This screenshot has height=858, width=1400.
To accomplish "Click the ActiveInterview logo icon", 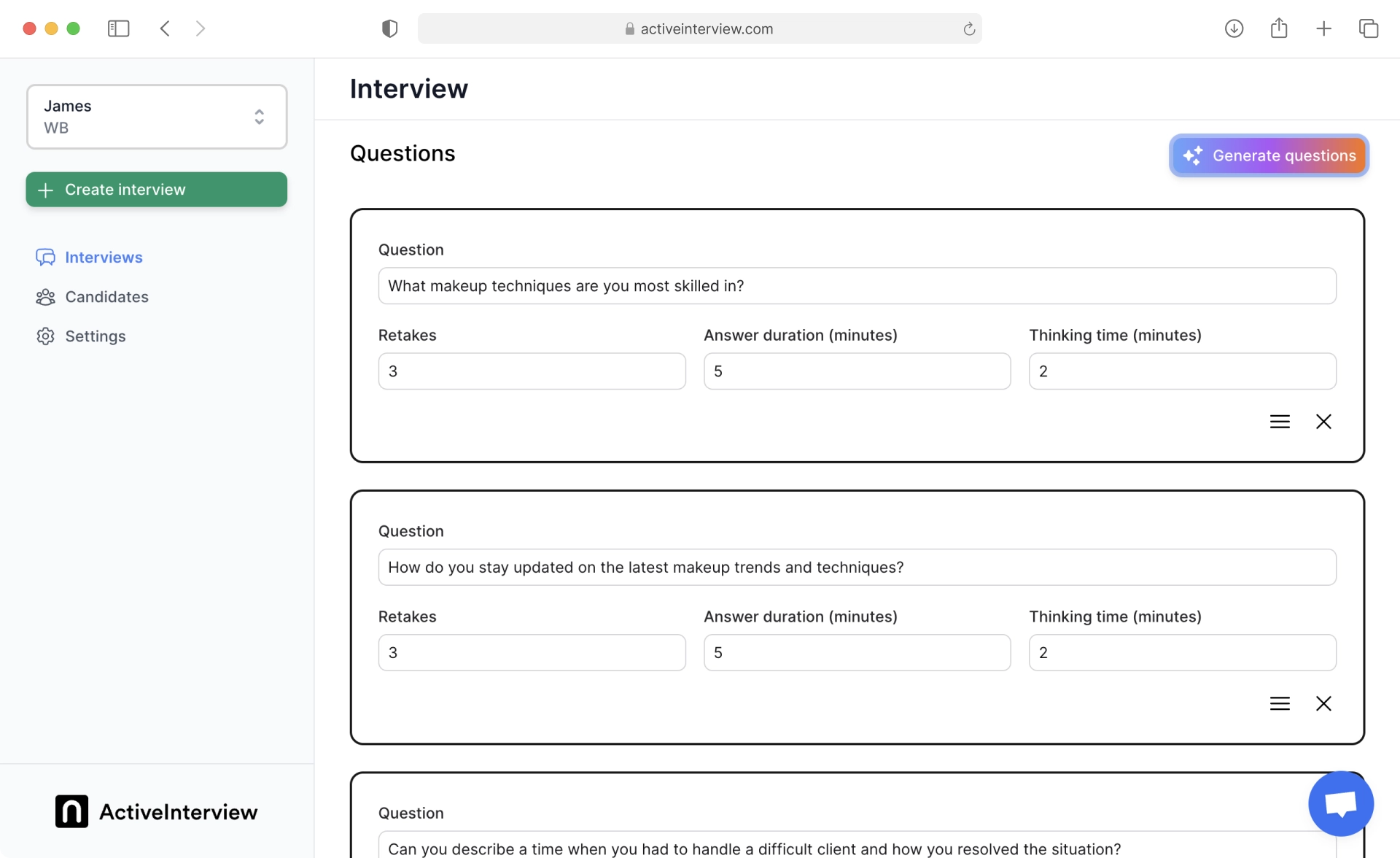I will coord(71,810).
